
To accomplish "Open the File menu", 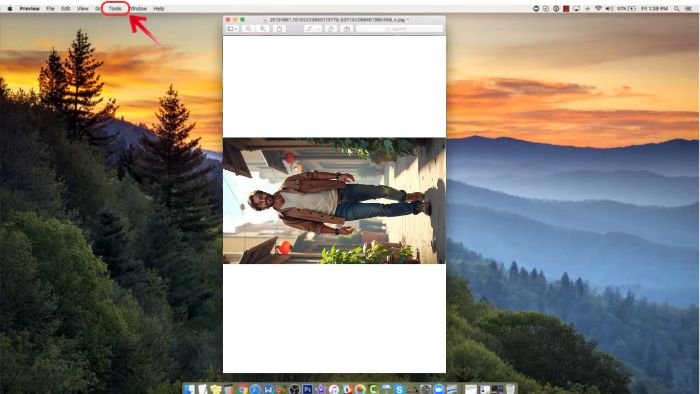I will (x=50, y=8).
